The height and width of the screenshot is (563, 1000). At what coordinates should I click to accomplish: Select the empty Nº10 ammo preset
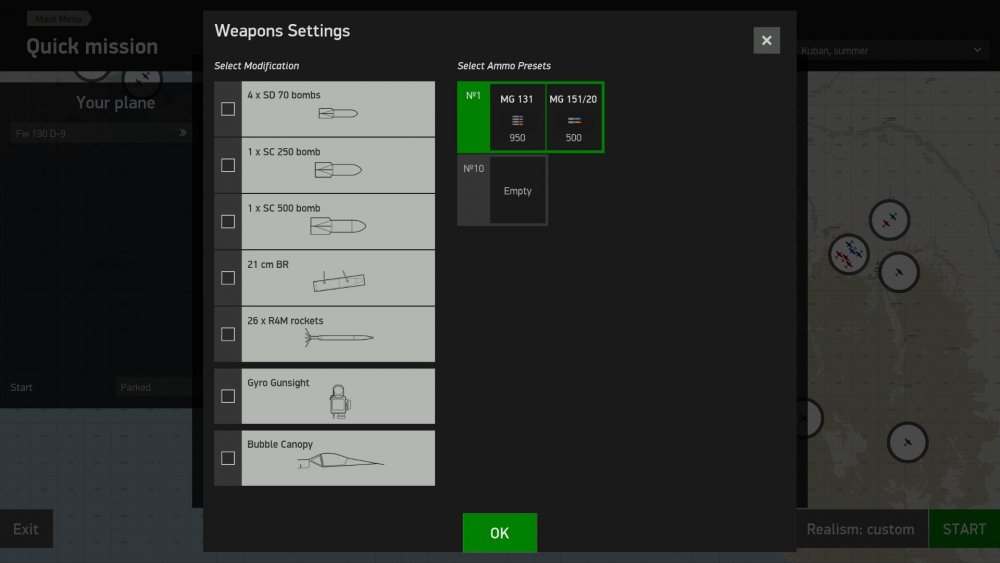[x=502, y=190]
